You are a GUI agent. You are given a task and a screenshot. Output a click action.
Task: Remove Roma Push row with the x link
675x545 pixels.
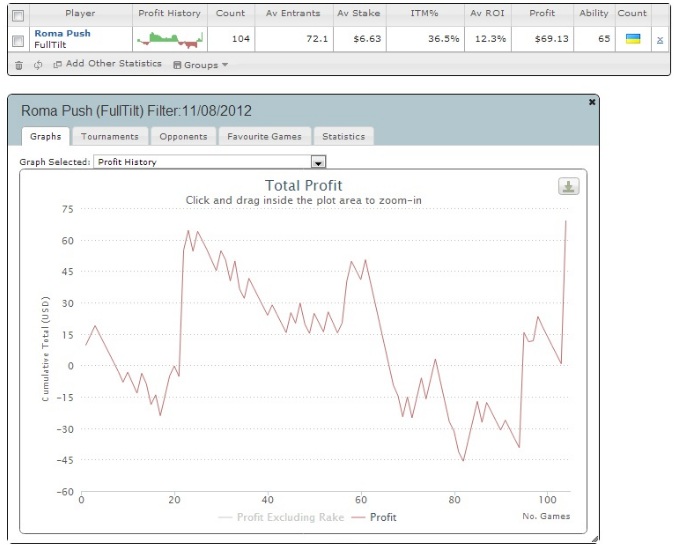pos(660,40)
